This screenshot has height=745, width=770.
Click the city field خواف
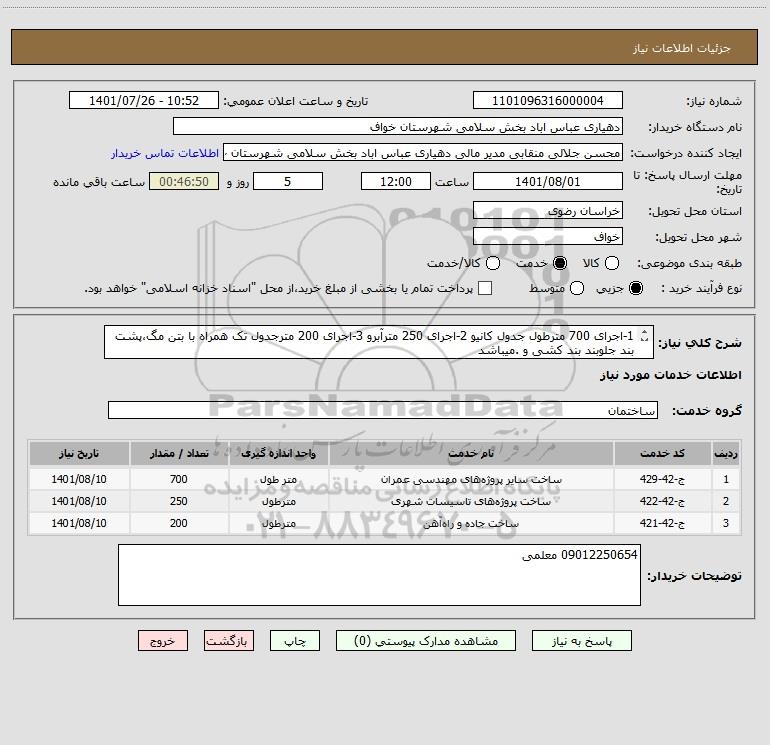click(548, 236)
